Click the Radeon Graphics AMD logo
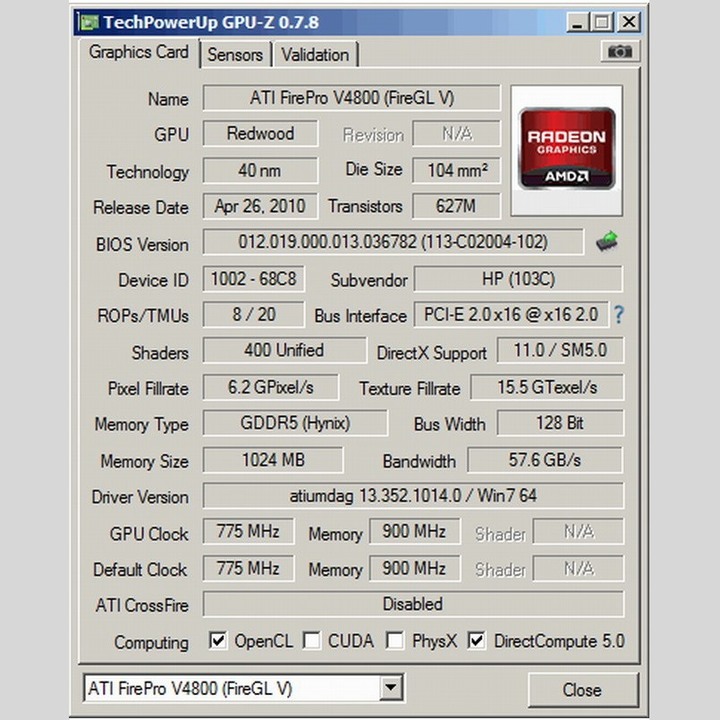720x720 pixels. [567, 149]
